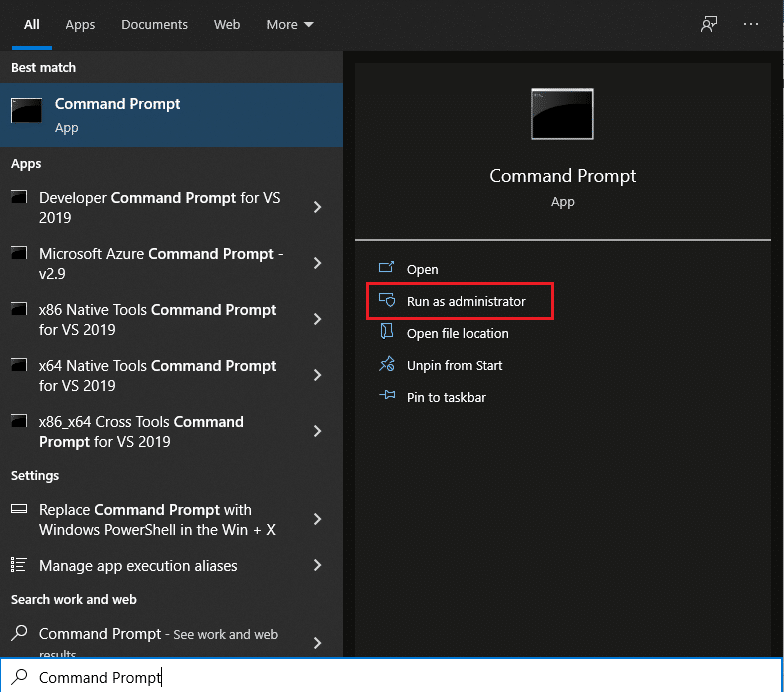784x694 pixels.
Task: Switch to the Documents tab
Action: pyautogui.click(x=154, y=24)
